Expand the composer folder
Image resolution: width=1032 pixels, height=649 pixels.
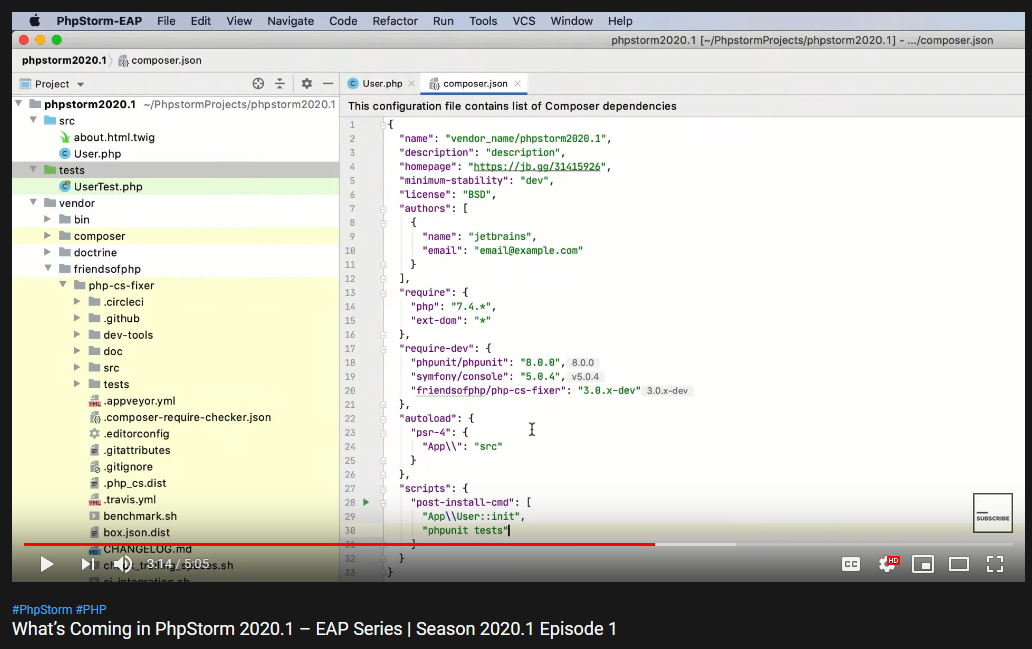[x=47, y=236]
